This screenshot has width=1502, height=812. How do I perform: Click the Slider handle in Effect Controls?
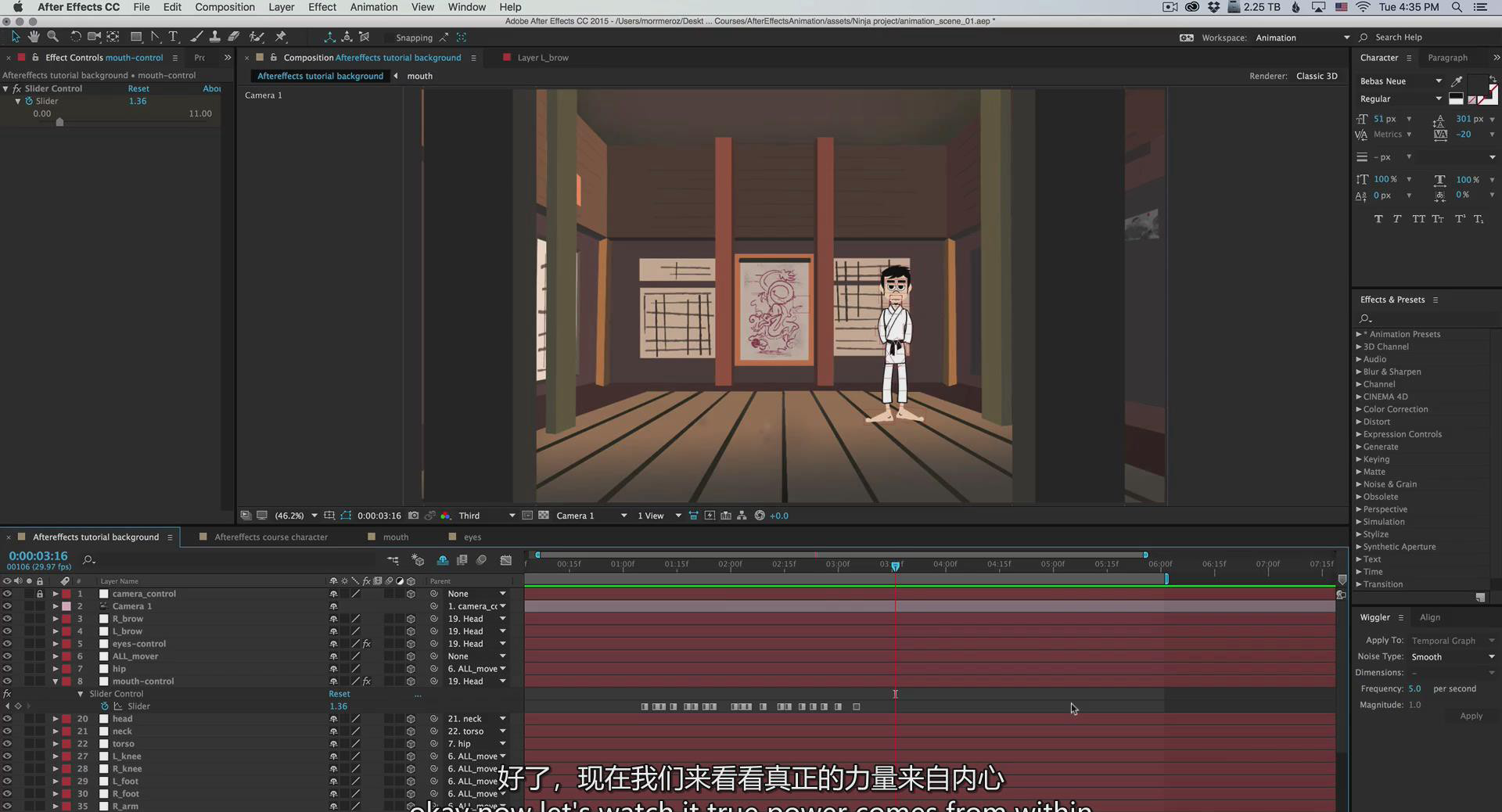(x=59, y=122)
